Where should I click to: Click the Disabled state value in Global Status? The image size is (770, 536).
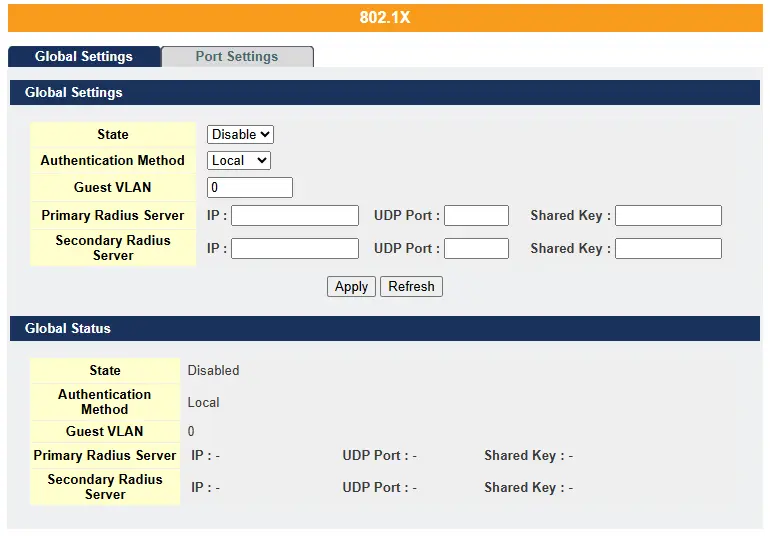[x=214, y=371]
